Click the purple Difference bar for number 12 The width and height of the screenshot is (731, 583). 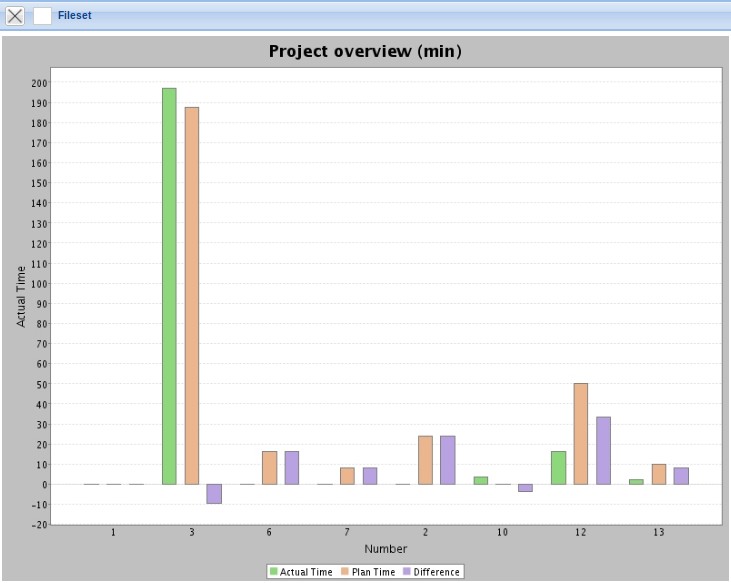pyautogui.click(x=603, y=451)
